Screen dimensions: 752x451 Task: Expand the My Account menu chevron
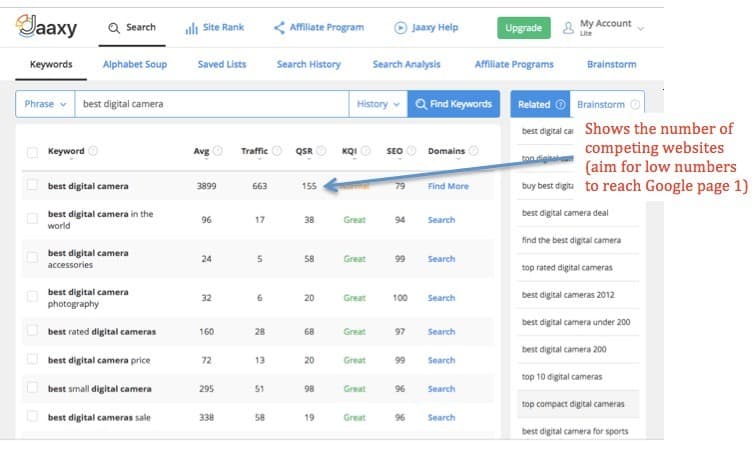click(x=640, y=29)
